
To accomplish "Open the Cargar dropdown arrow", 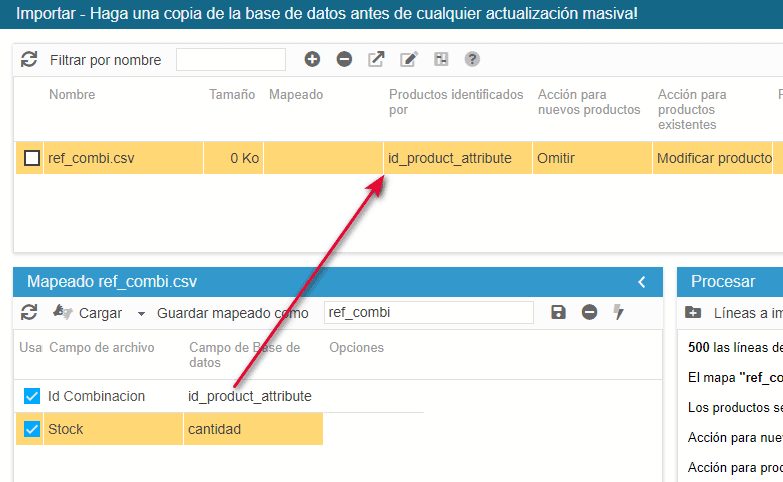I will (141, 314).
